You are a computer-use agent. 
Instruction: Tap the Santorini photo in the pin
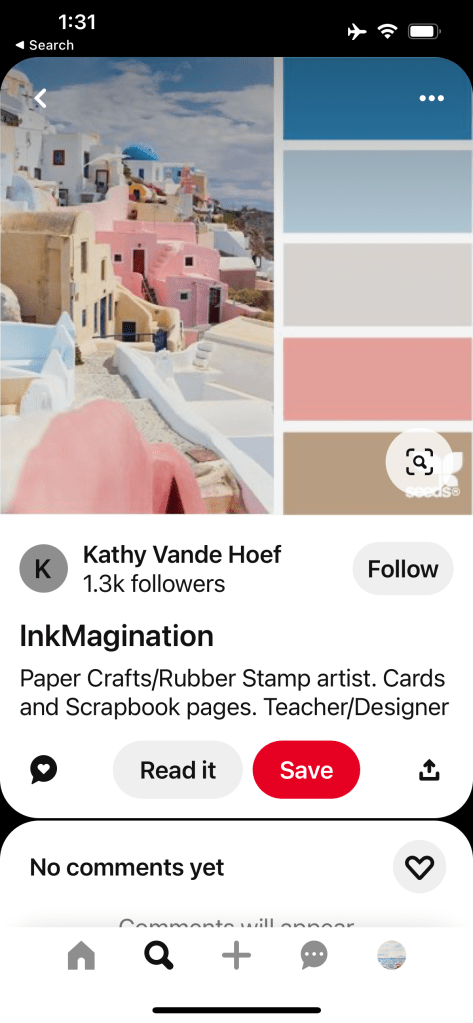[x=137, y=286]
